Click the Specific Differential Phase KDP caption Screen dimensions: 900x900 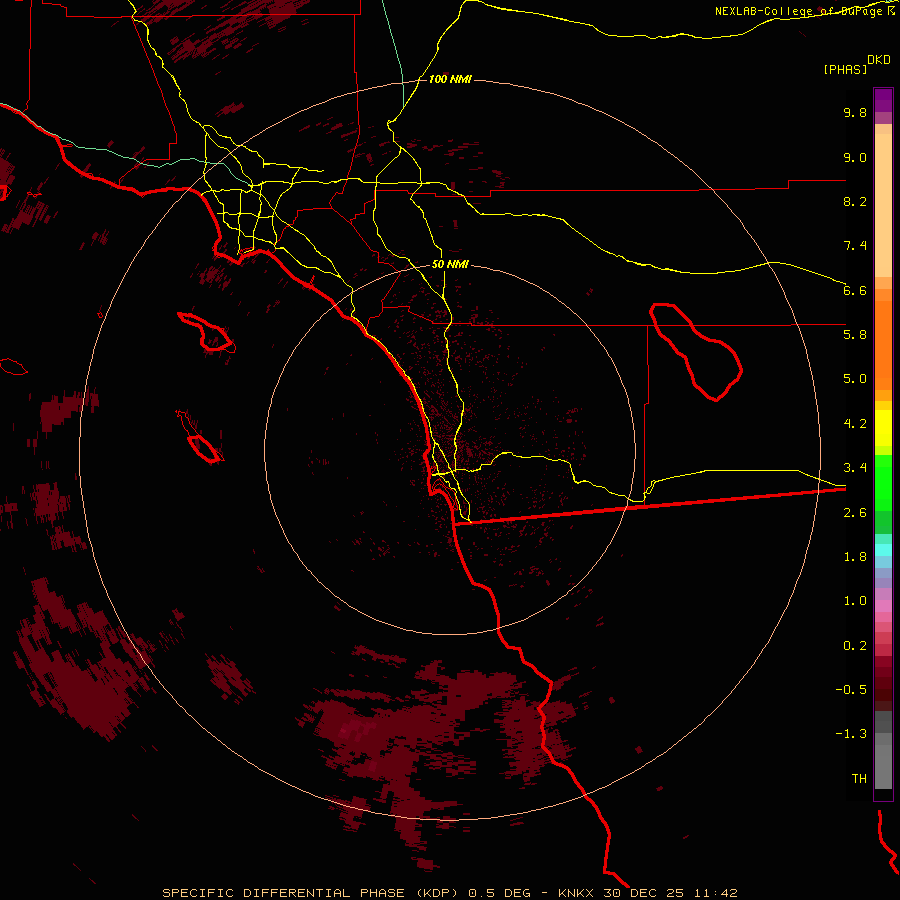[x=449, y=893]
